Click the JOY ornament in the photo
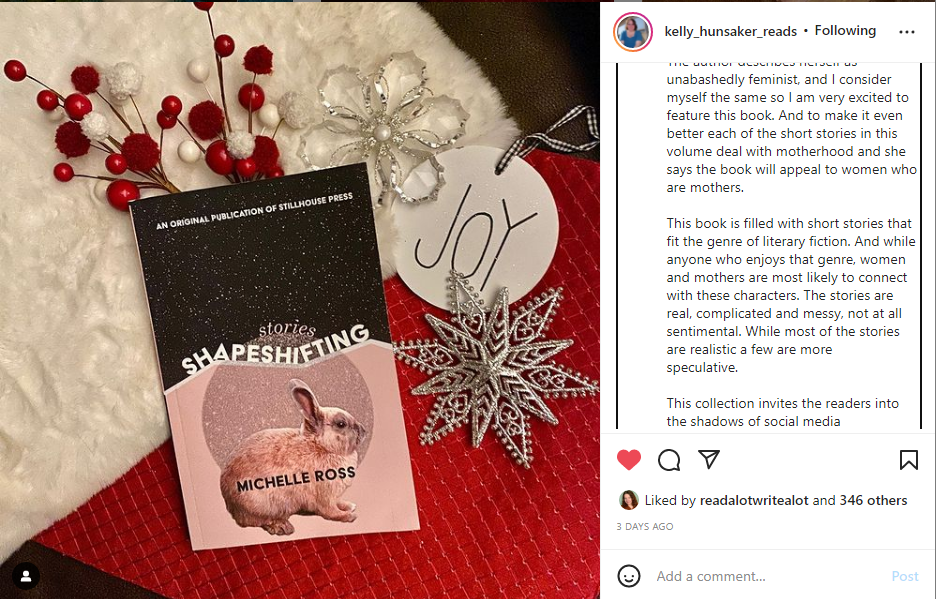This screenshot has width=936, height=599. (478, 230)
